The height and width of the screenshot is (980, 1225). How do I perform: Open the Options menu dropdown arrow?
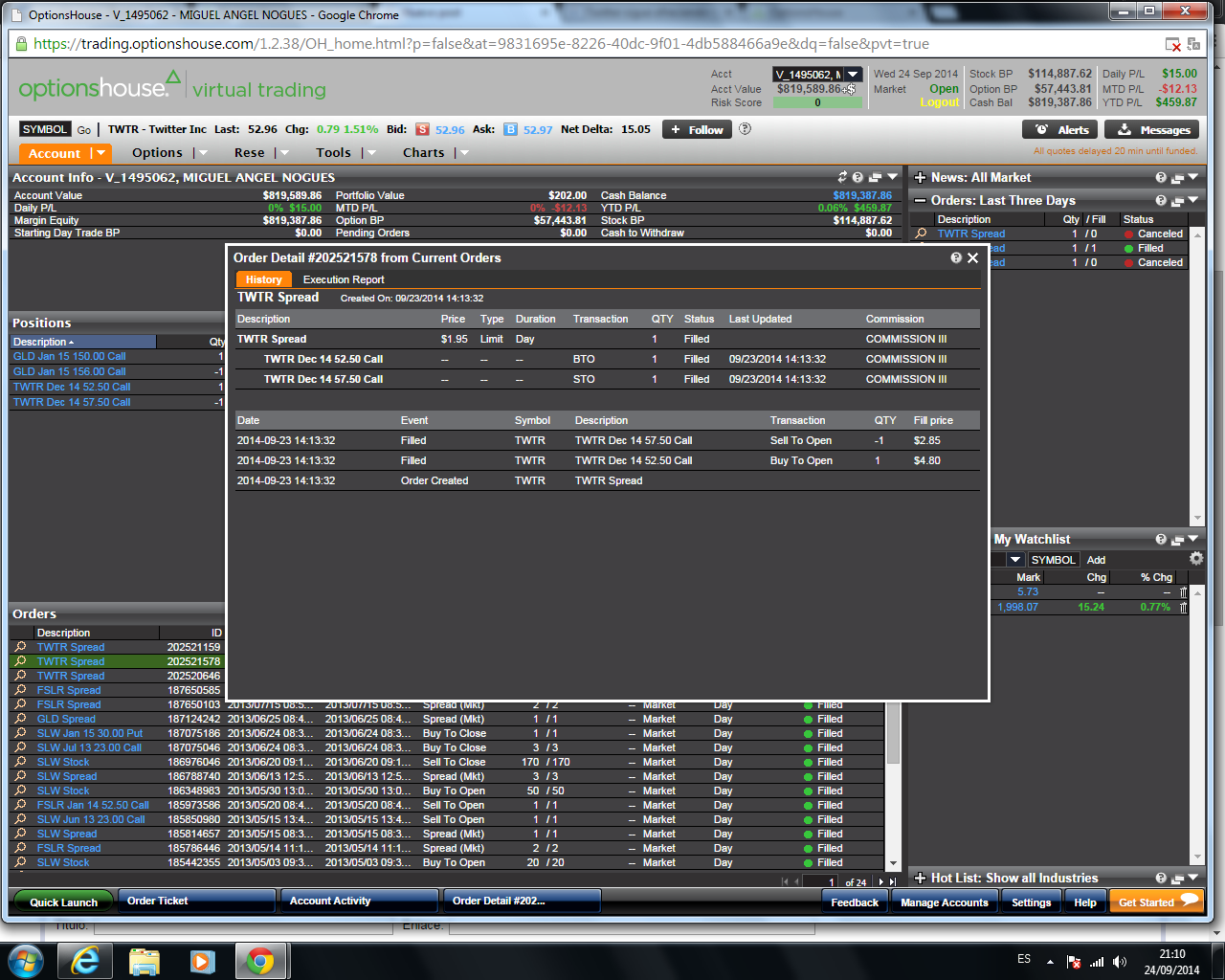pos(201,153)
